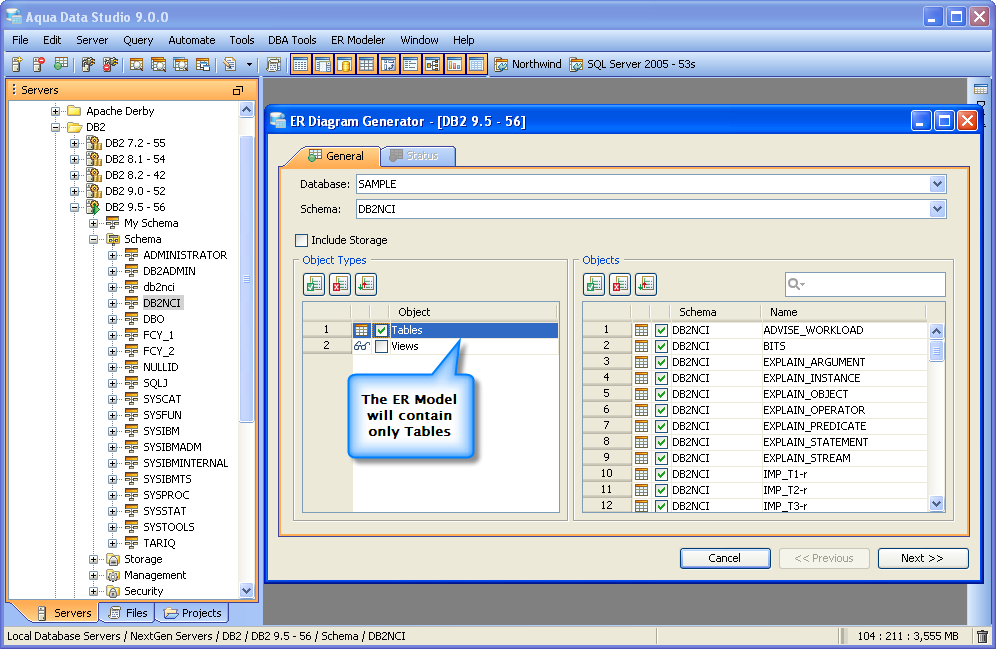Screen dimensions: 996x649
Task: Uncheck the IMP_T1-r table checkbox
Action: coord(661,474)
